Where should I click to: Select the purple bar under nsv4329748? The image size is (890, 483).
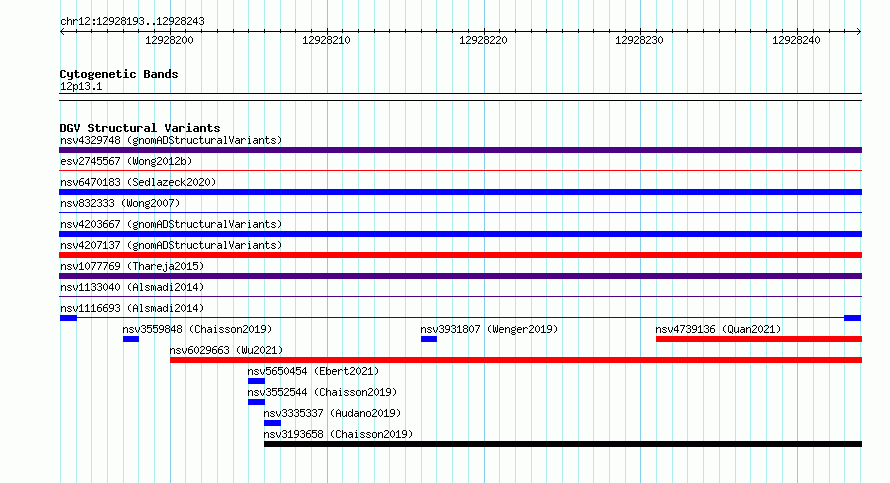[x=460, y=150]
